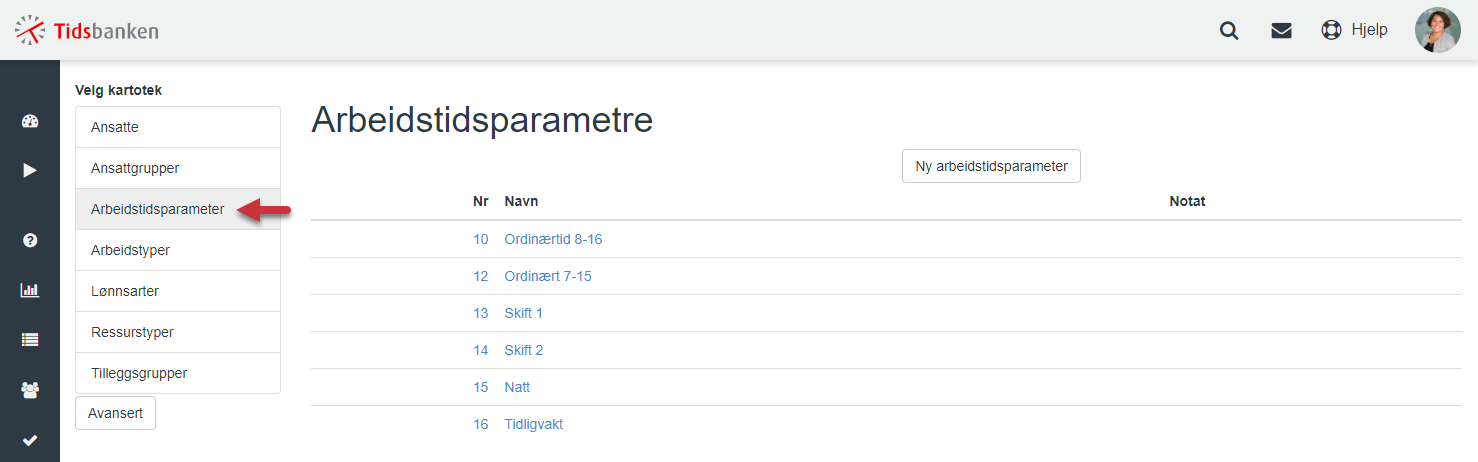Open the messages envelope icon
1478x462 pixels.
[1281, 30]
